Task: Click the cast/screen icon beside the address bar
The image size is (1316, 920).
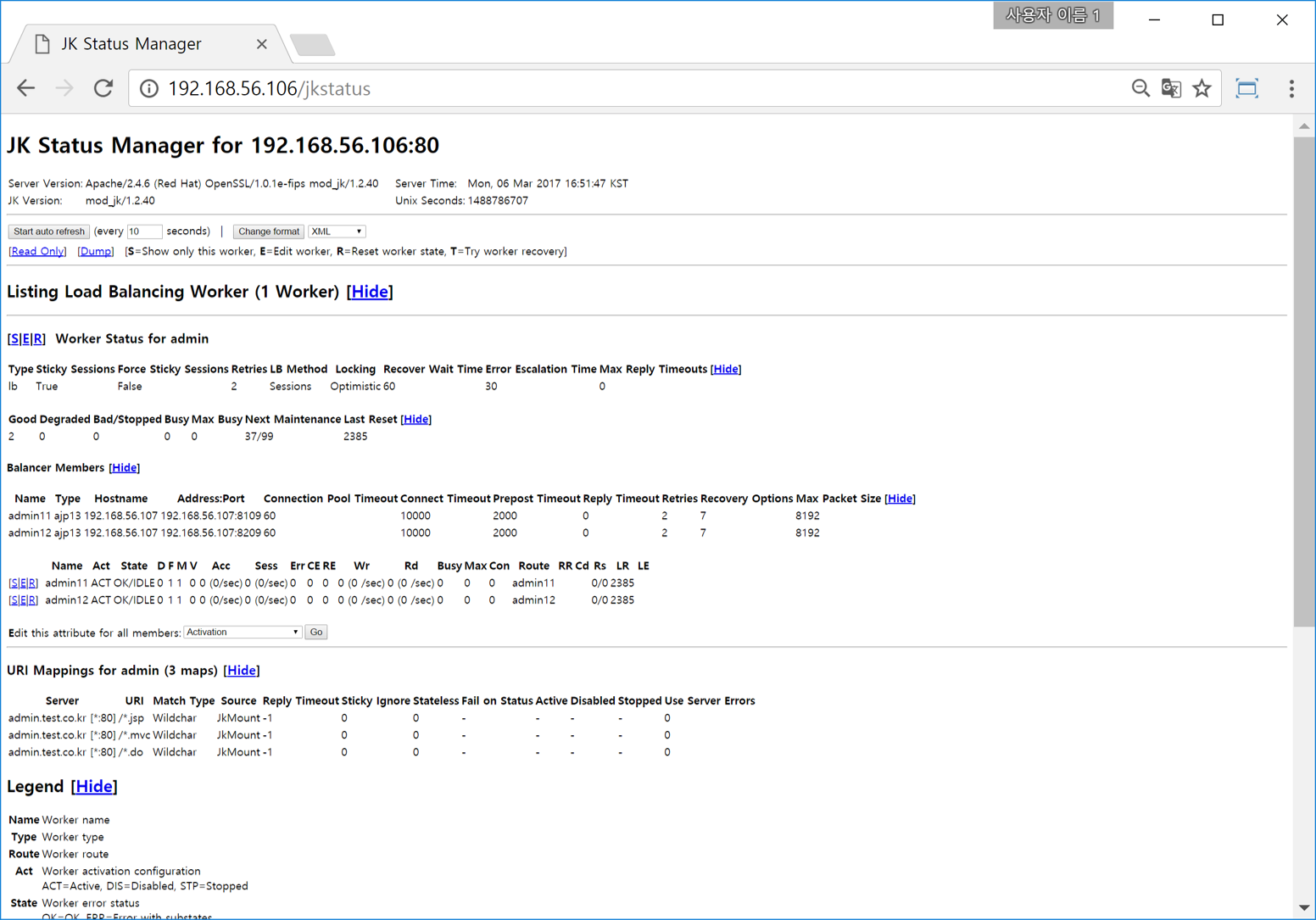Action: click(1246, 88)
